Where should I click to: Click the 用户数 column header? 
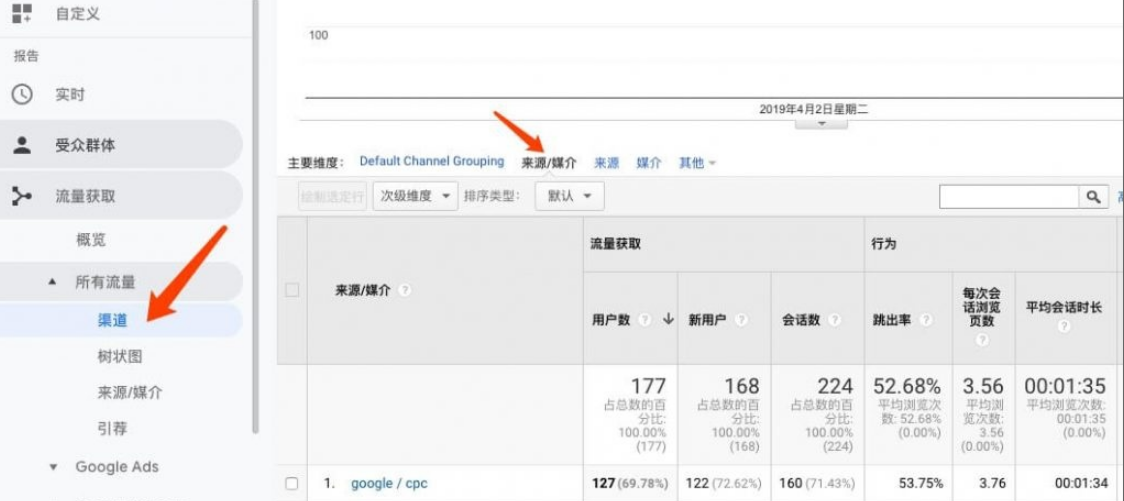click(611, 320)
